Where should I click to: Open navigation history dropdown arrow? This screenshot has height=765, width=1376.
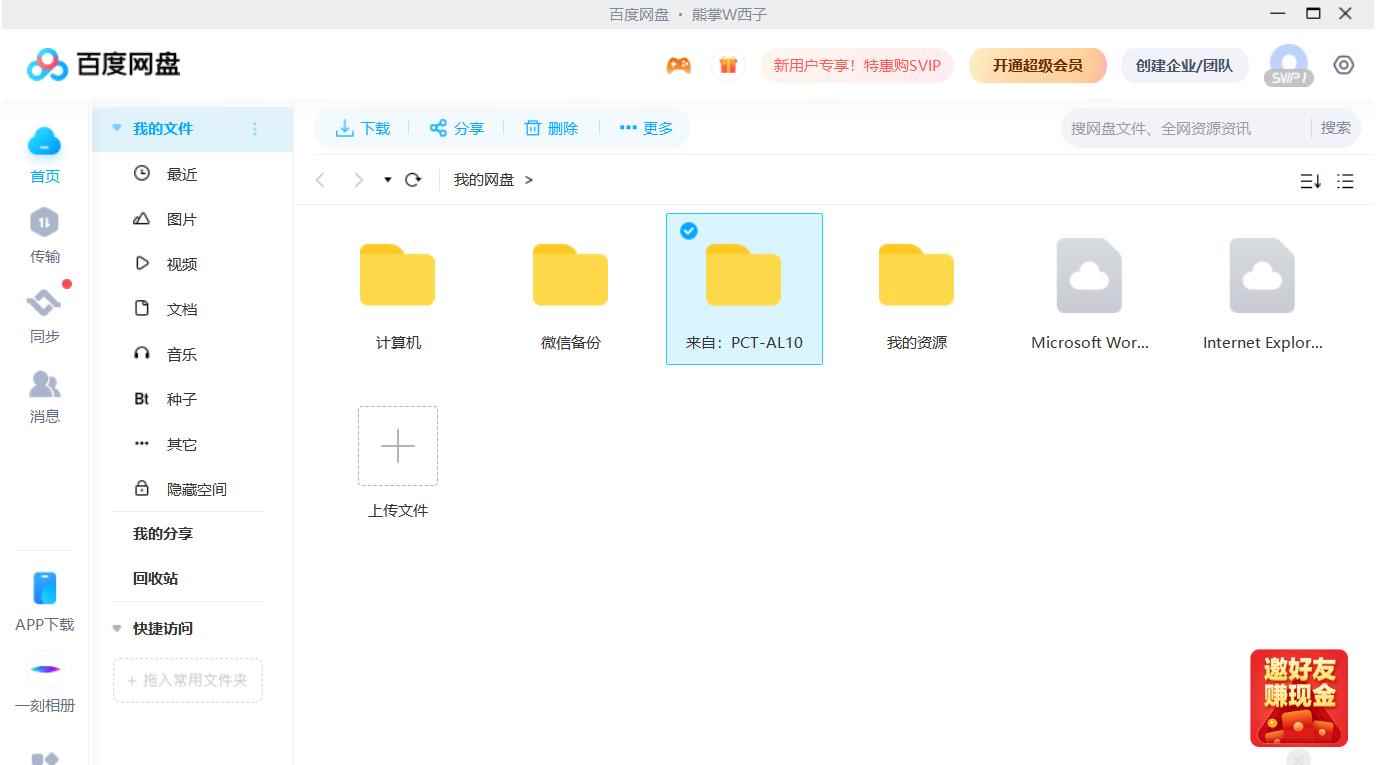(388, 180)
